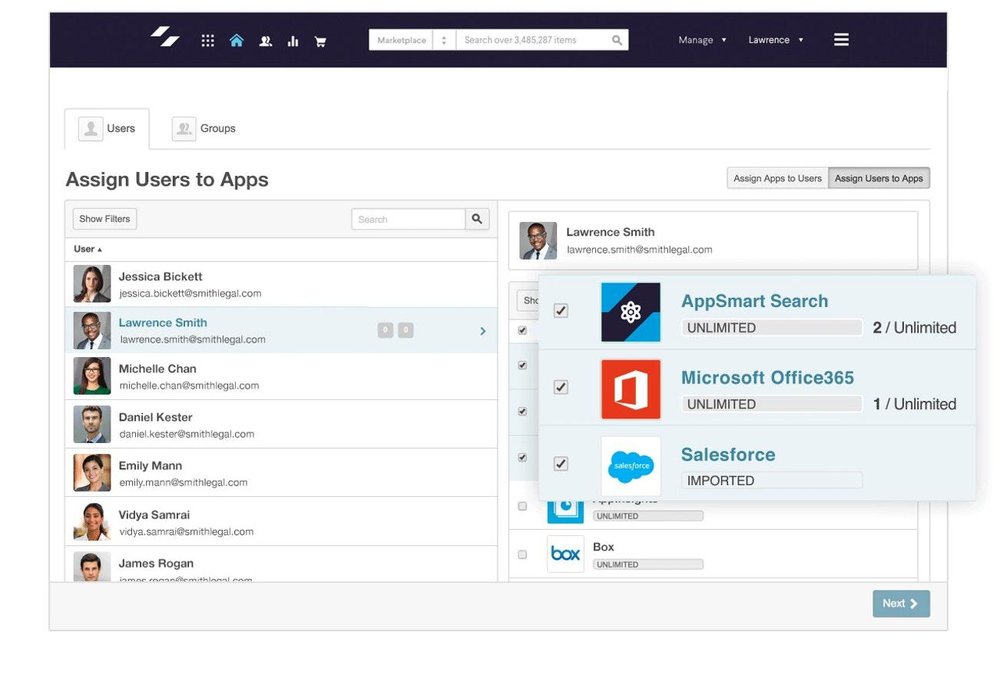Image resolution: width=1000 pixels, height=675 pixels.
Task: Expand the Lawrence account dropdown
Action: tap(776, 40)
